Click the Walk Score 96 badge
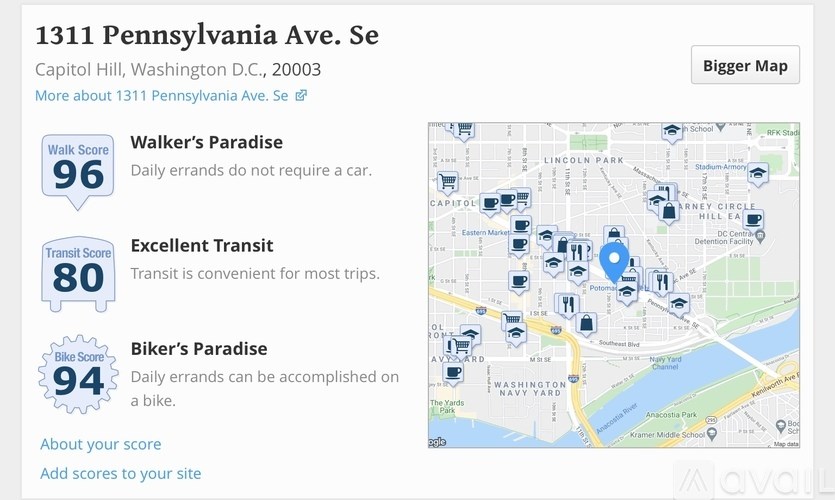835x500 pixels. (78, 170)
